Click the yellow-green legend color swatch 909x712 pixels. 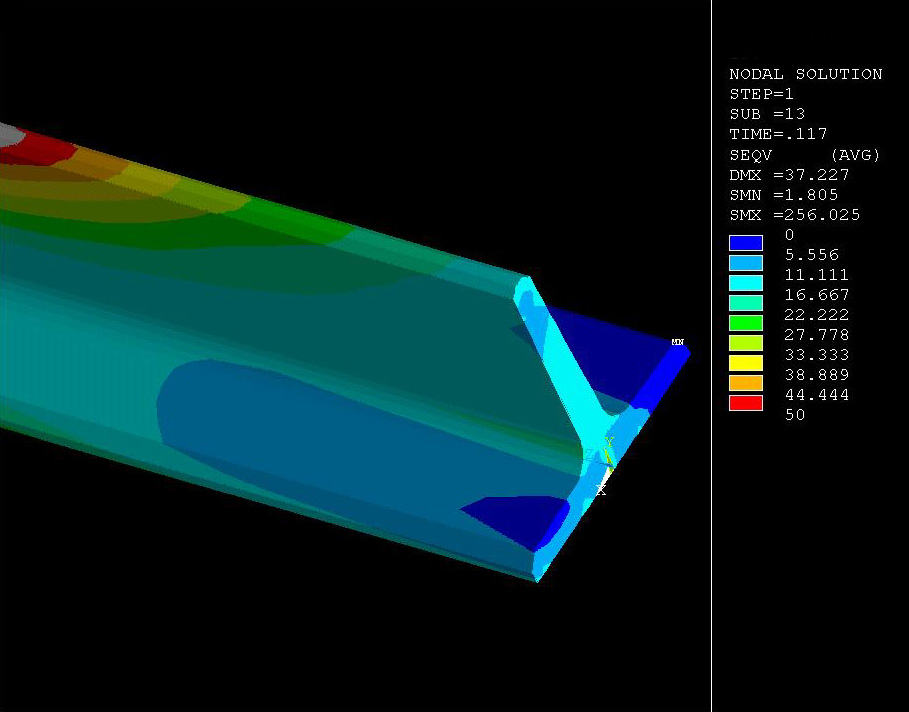746,343
